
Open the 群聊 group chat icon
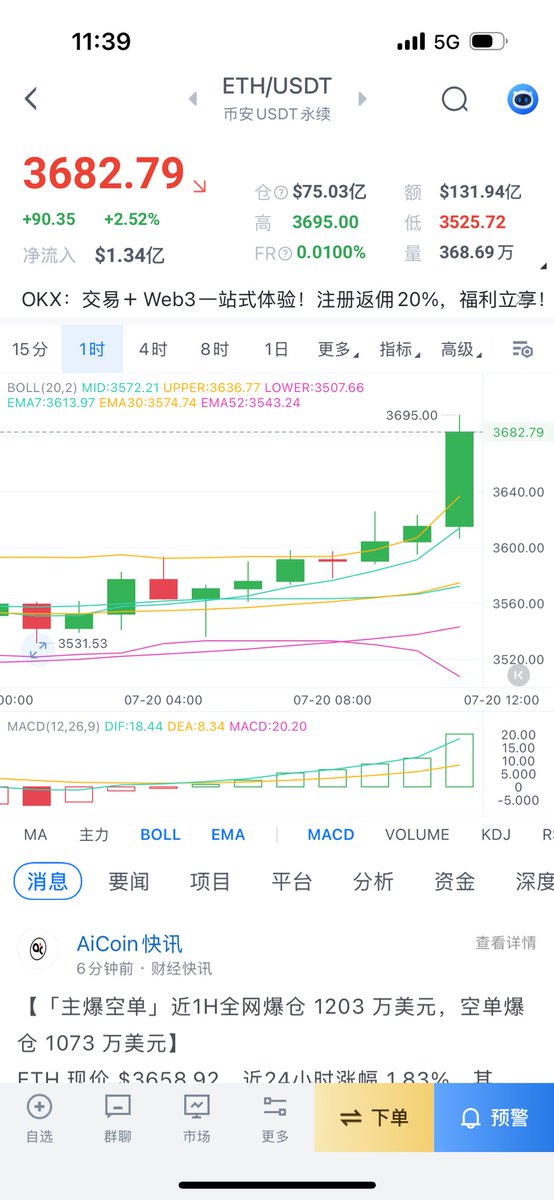[118, 1107]
